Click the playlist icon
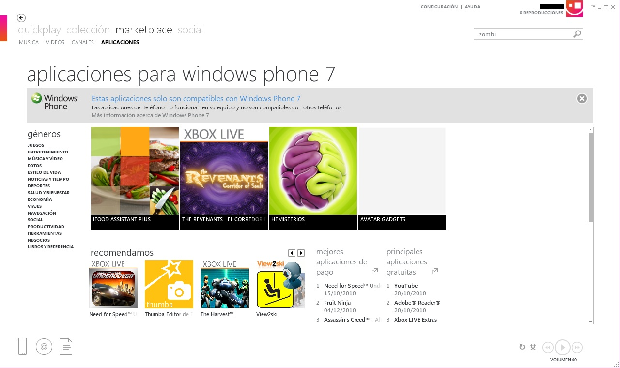 pos(66,346)
